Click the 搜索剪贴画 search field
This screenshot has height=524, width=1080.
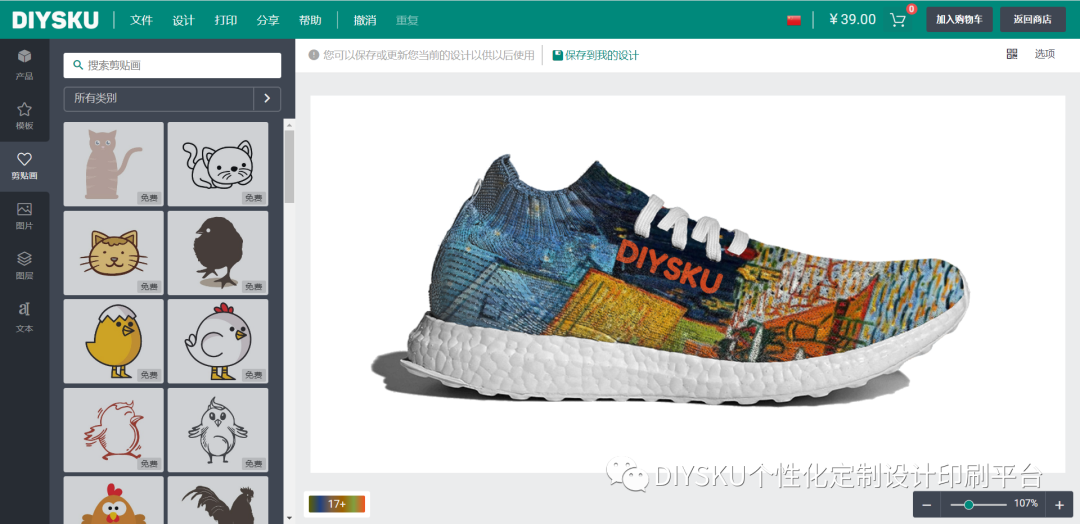coord(172,65)
